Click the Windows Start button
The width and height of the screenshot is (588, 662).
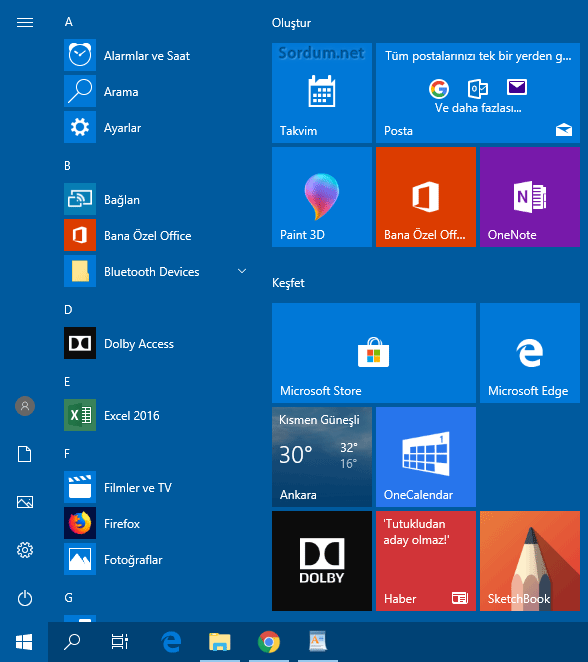click(24, 642)
